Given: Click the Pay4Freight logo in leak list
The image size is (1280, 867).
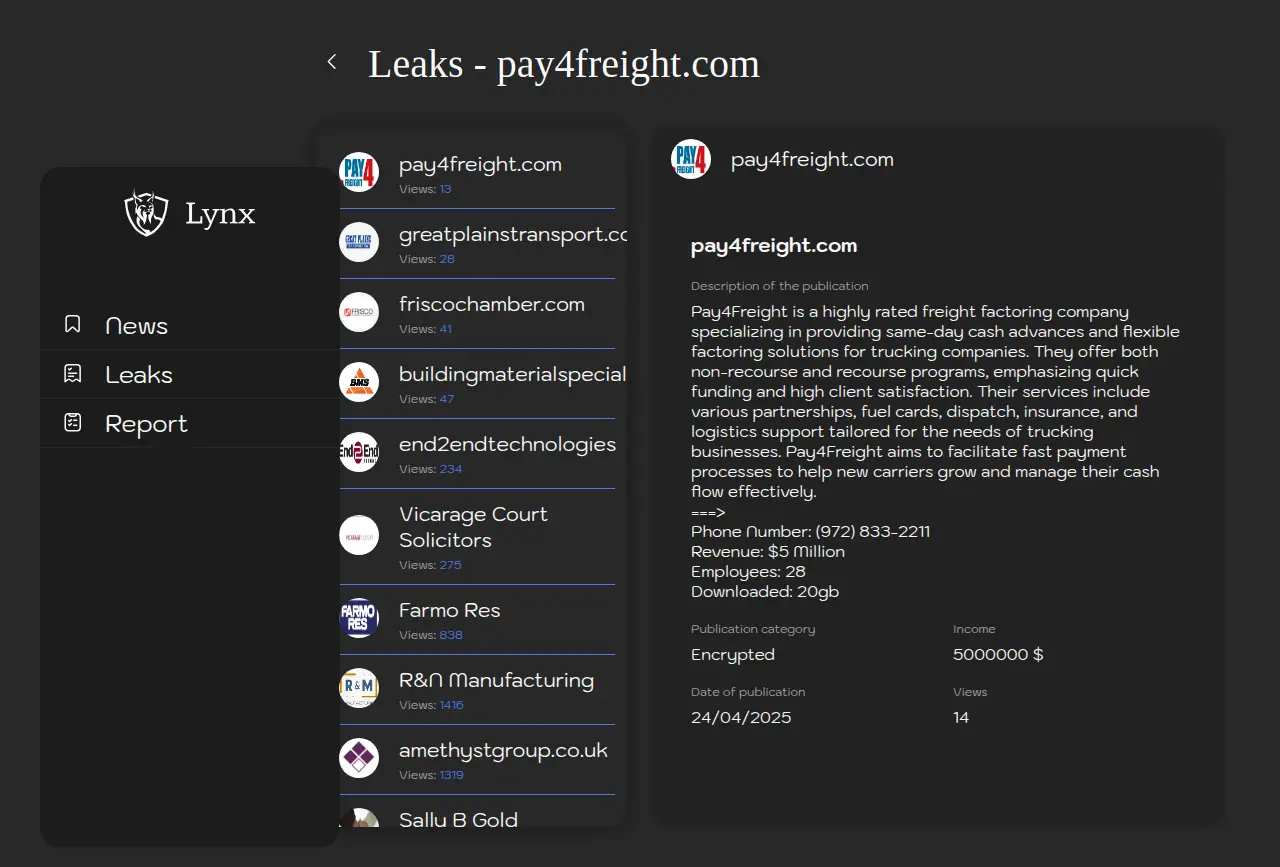Looking at the screenshot, I should pos(359,172).
